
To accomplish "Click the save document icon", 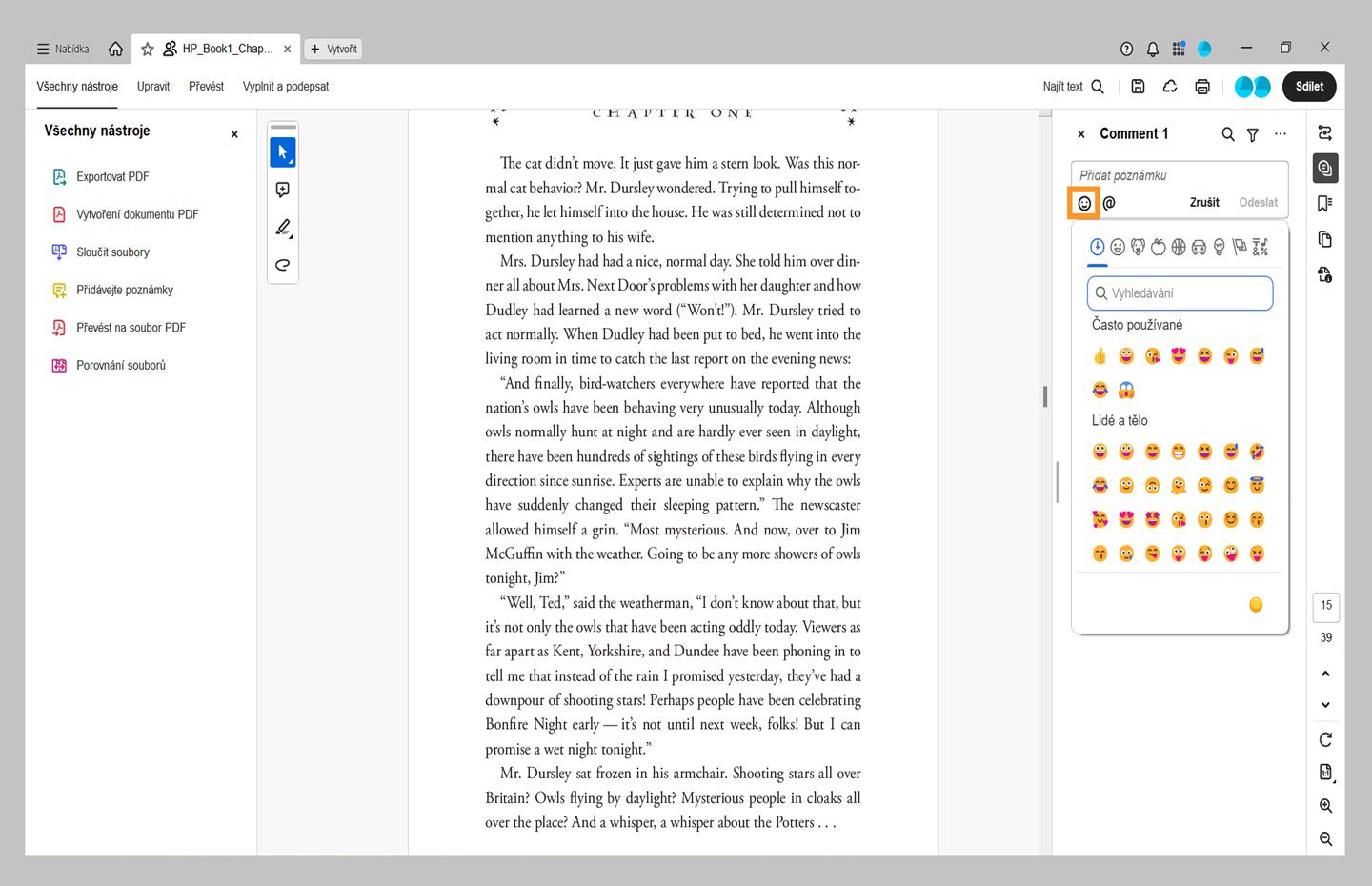I will point(1138,87).
